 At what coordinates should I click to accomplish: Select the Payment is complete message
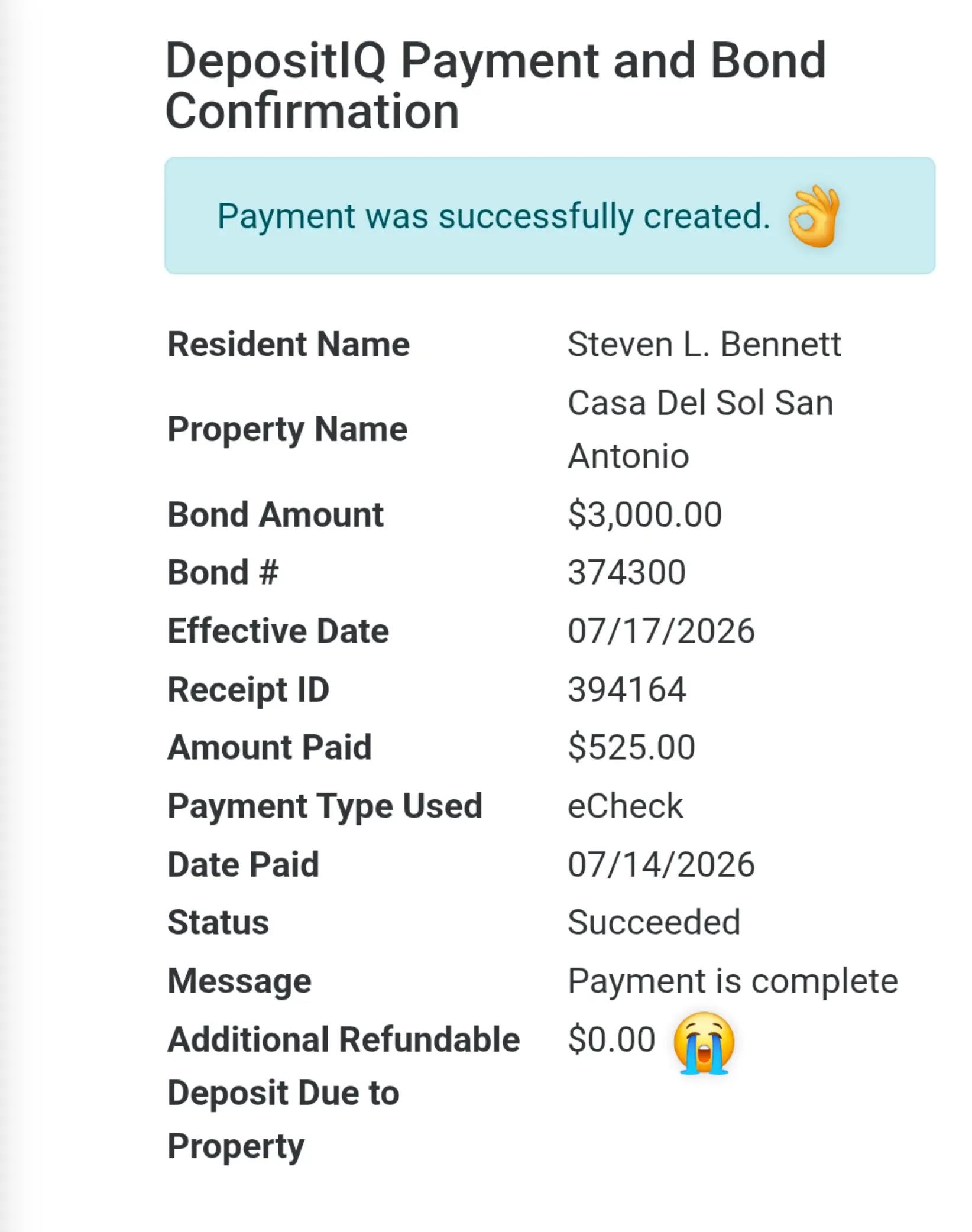pos(733,981)
